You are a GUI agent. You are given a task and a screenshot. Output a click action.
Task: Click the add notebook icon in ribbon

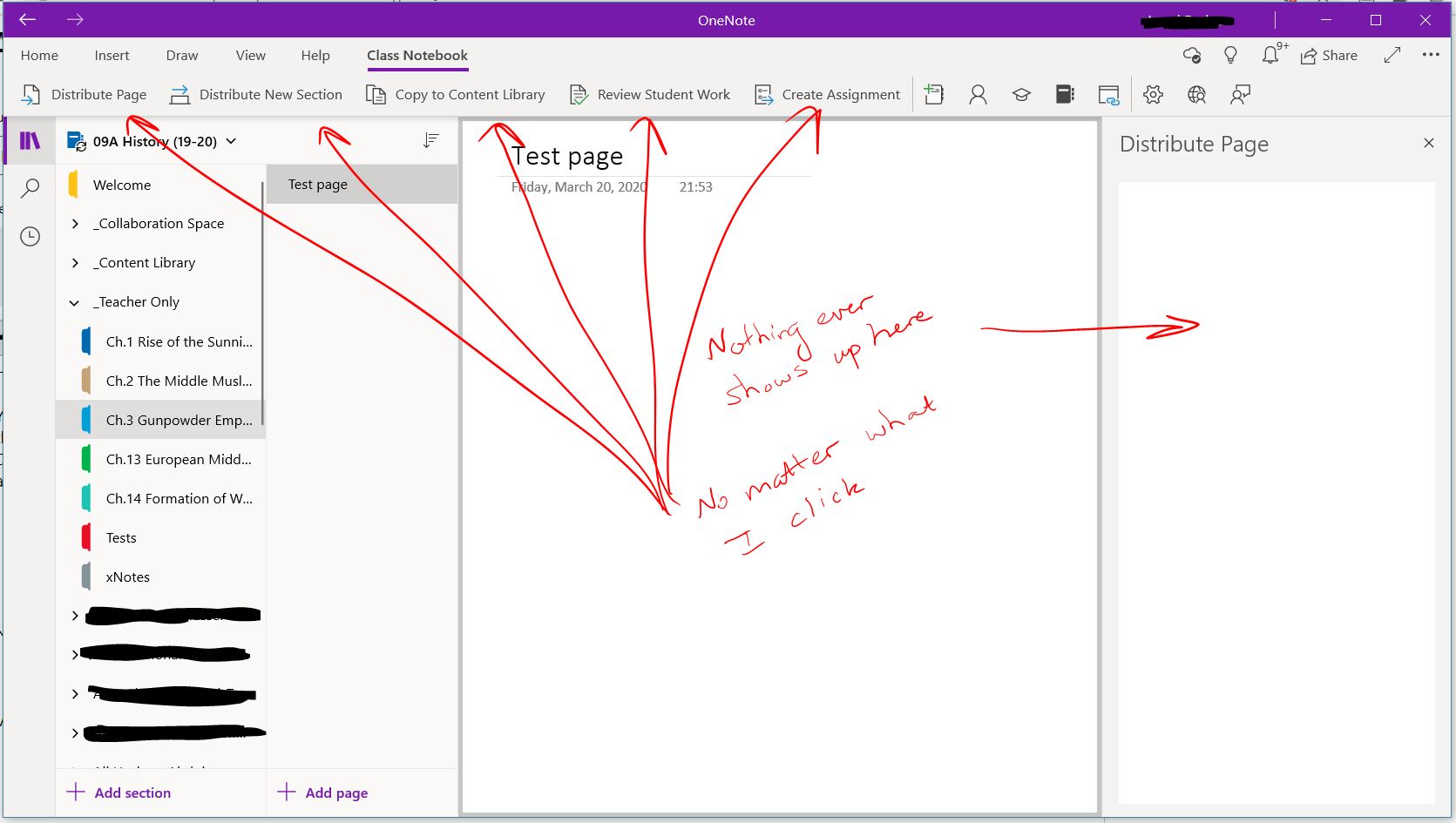(934, 94)
